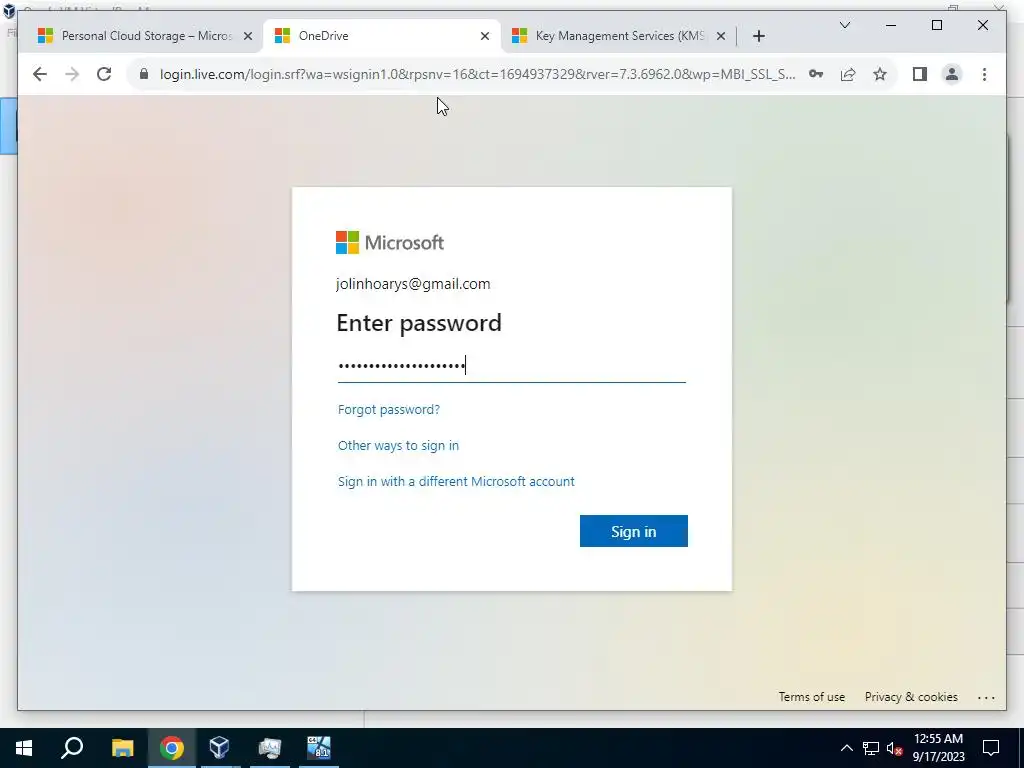1024x768 pixels.
Task: Click the address bar URL
Action: [477, 74]
